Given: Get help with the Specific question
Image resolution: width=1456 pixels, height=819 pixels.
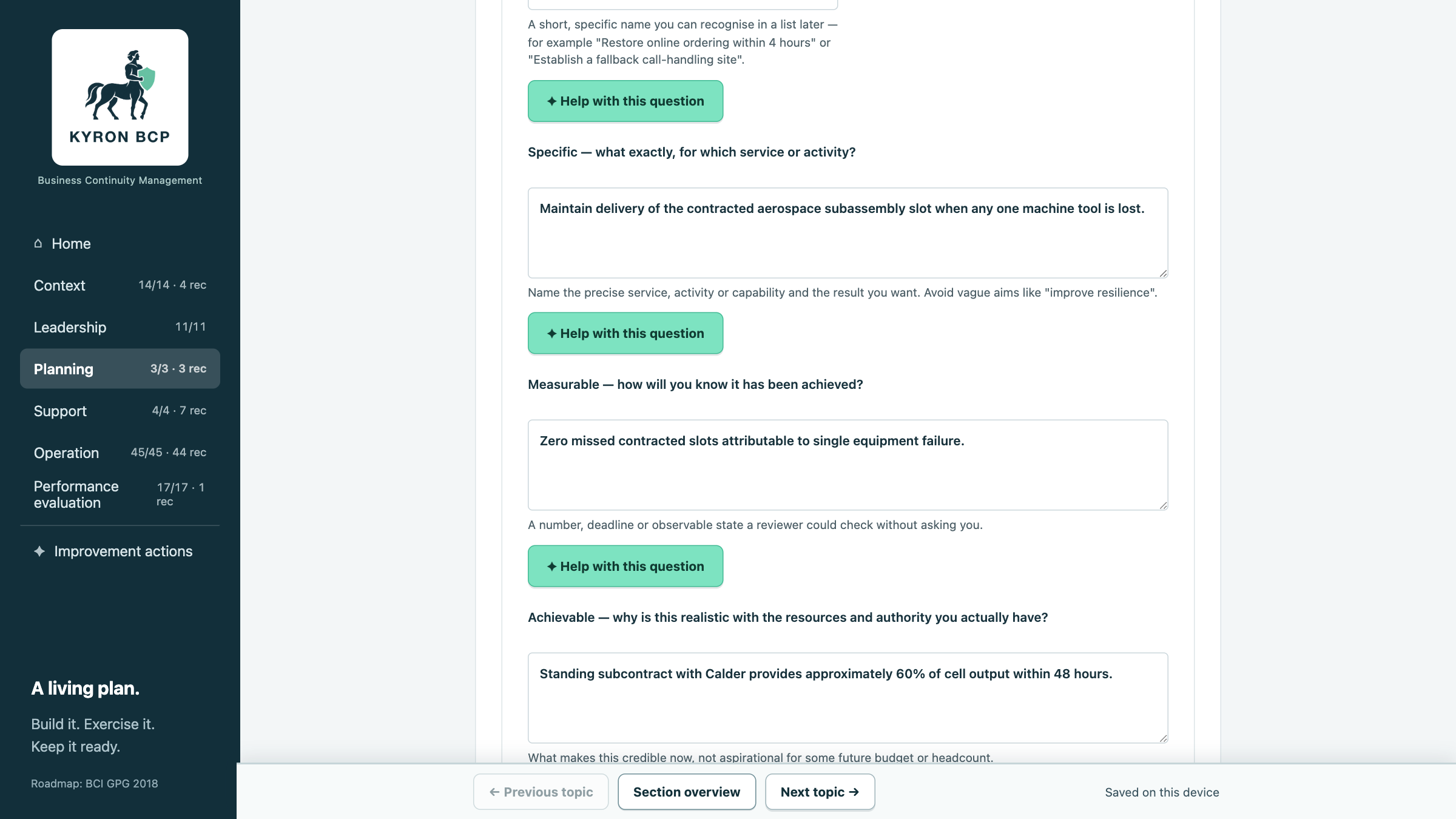Looking at the screenshot, I should pyautogui.click(x=625, y=333).
